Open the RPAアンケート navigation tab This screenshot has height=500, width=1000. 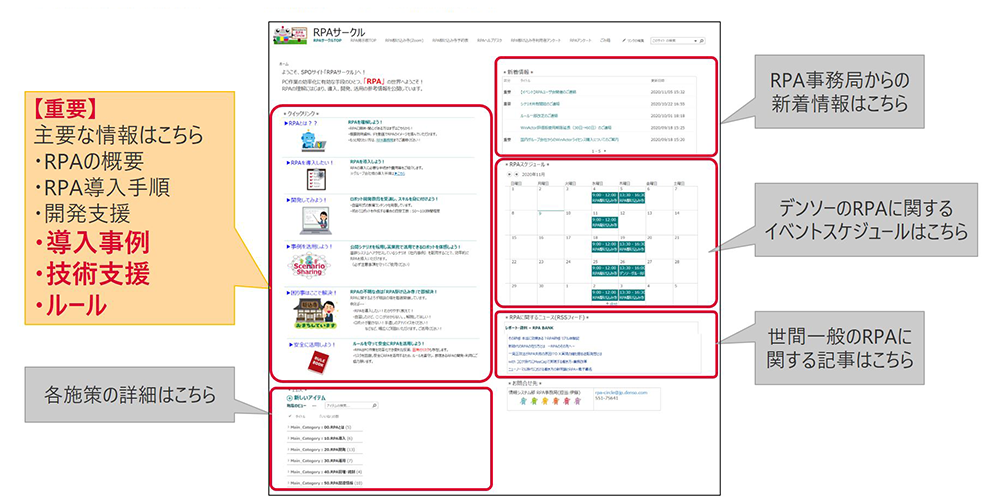click(x=581, y=40)
